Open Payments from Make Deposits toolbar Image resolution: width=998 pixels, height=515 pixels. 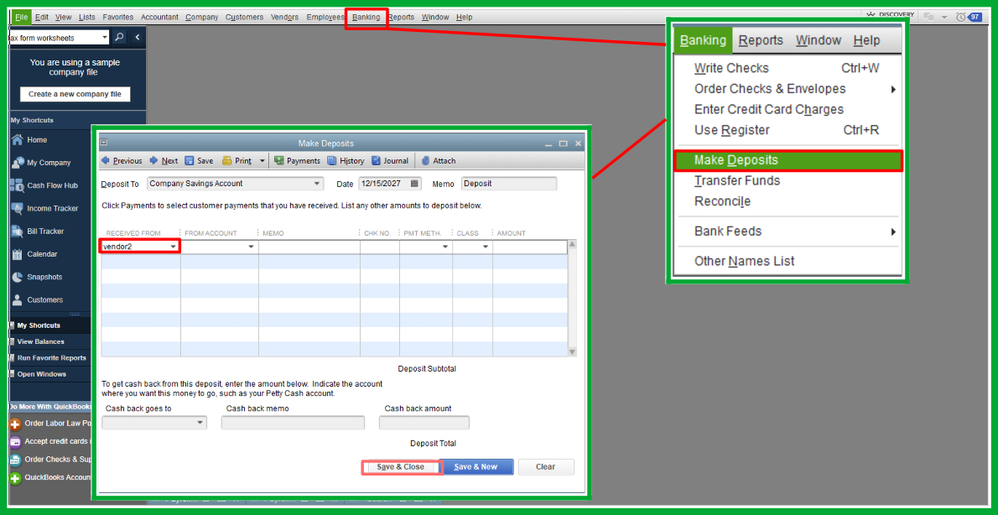coord(297,161)
